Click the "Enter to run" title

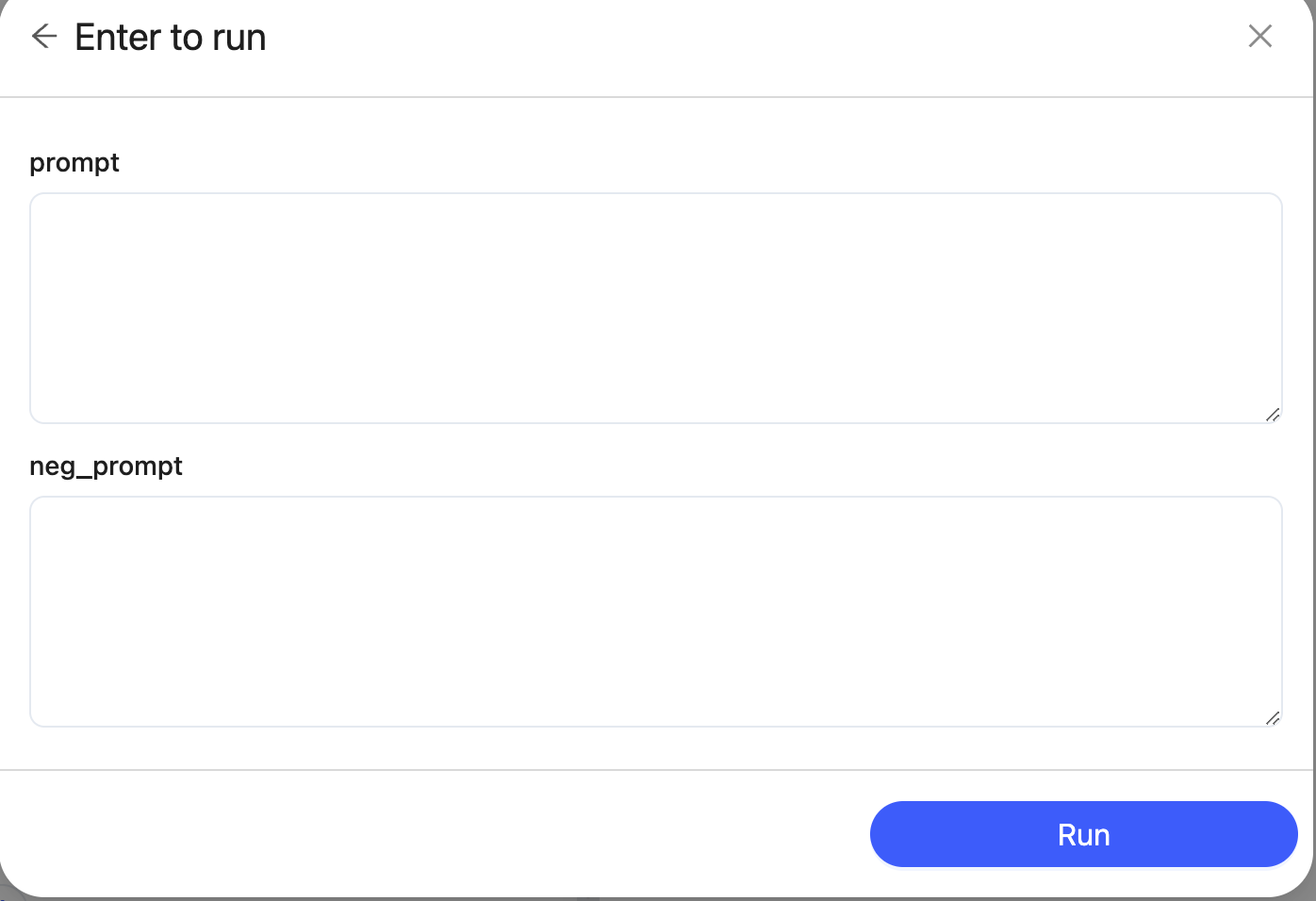171,38
